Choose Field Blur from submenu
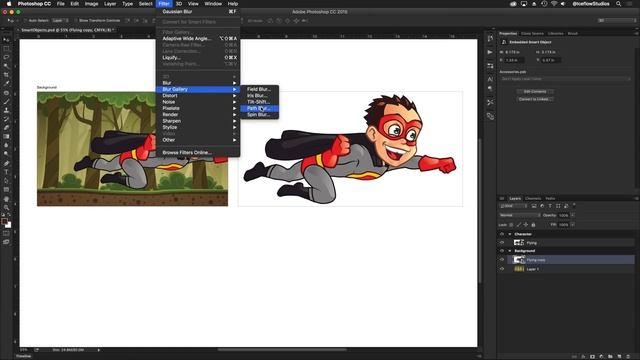This screenshot has height=360, width=640. tap(259, 89)
